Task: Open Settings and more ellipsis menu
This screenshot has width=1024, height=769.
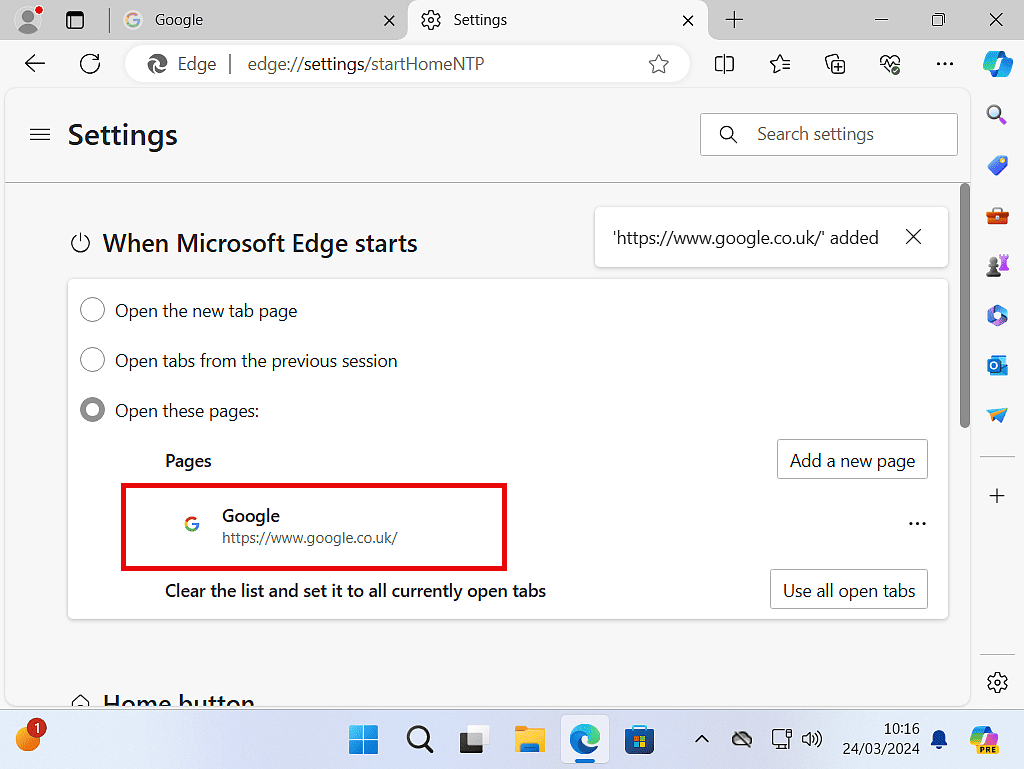Action: [944, 64]
